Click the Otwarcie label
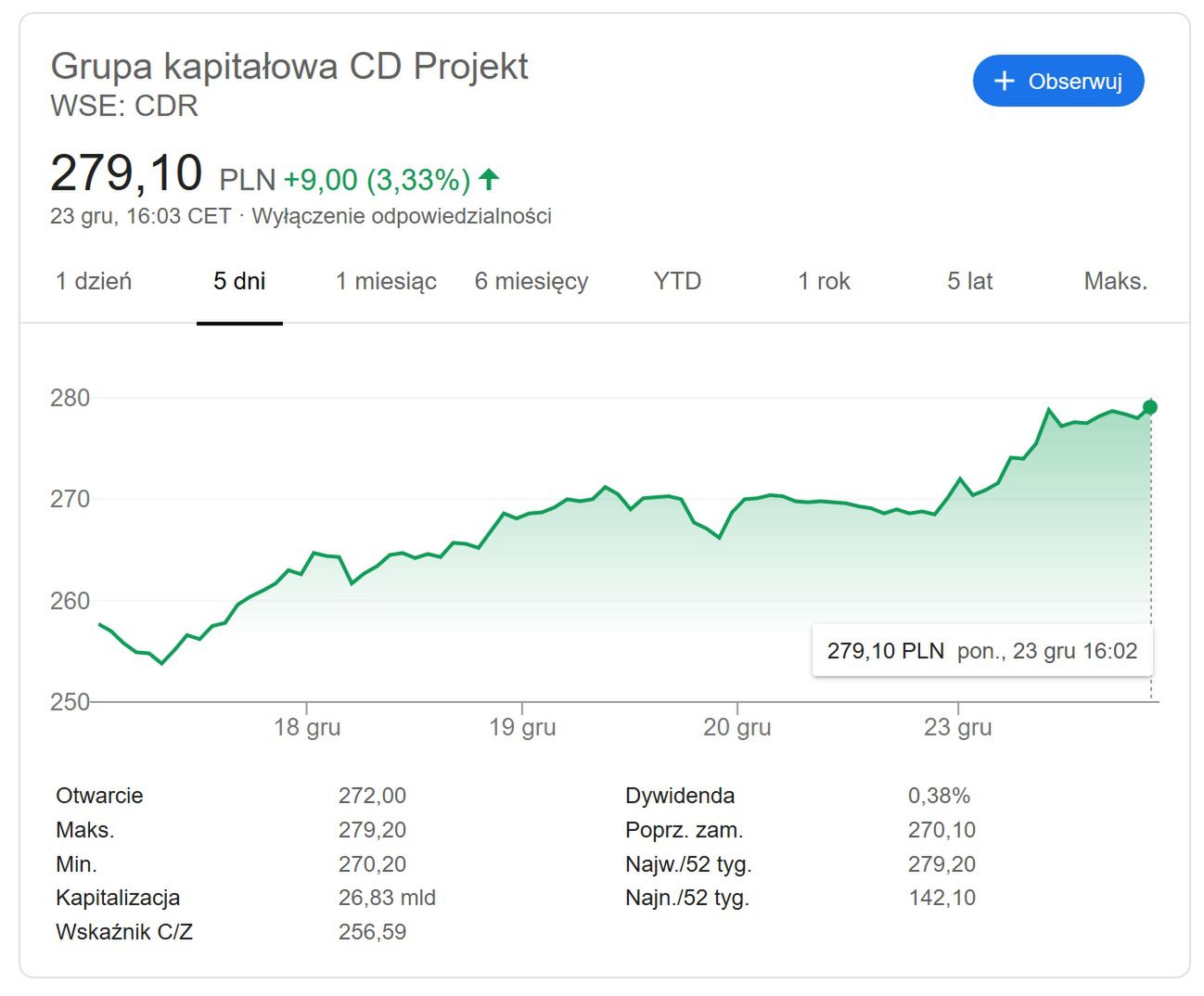 [x=99, y=796]
